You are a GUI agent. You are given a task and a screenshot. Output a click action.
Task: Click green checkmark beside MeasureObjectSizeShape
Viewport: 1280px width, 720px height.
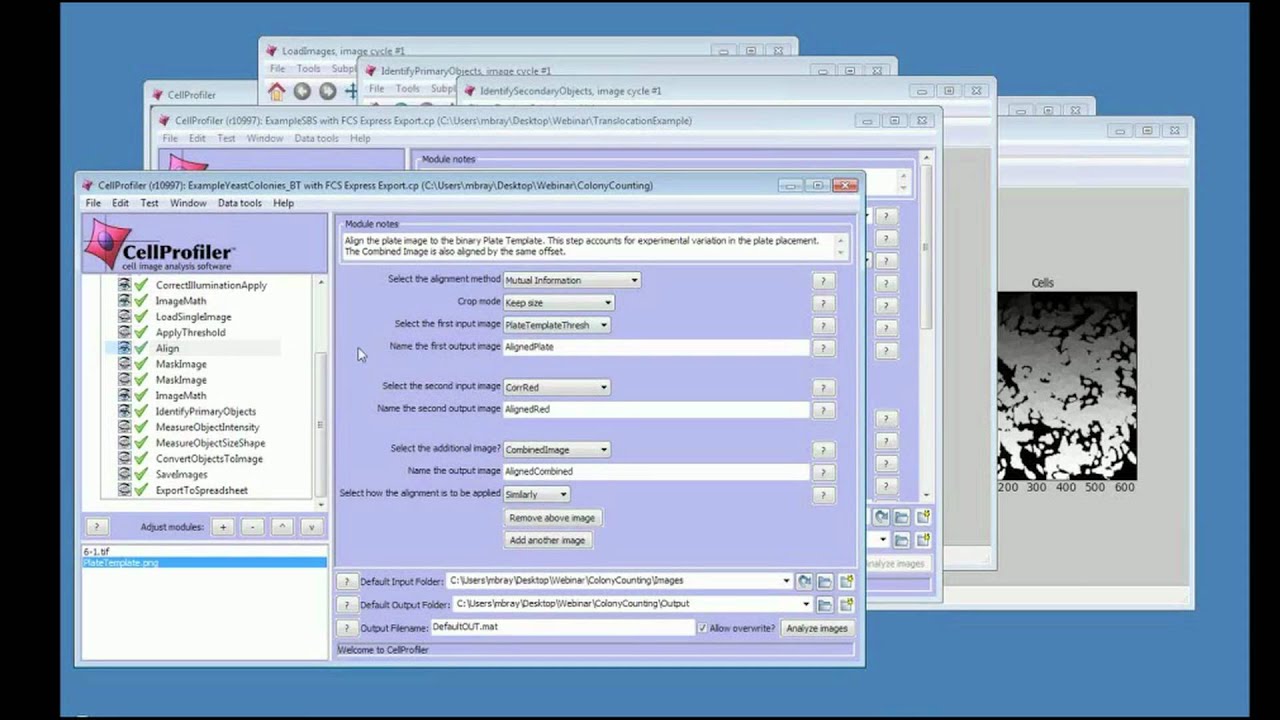click(141, 443)
